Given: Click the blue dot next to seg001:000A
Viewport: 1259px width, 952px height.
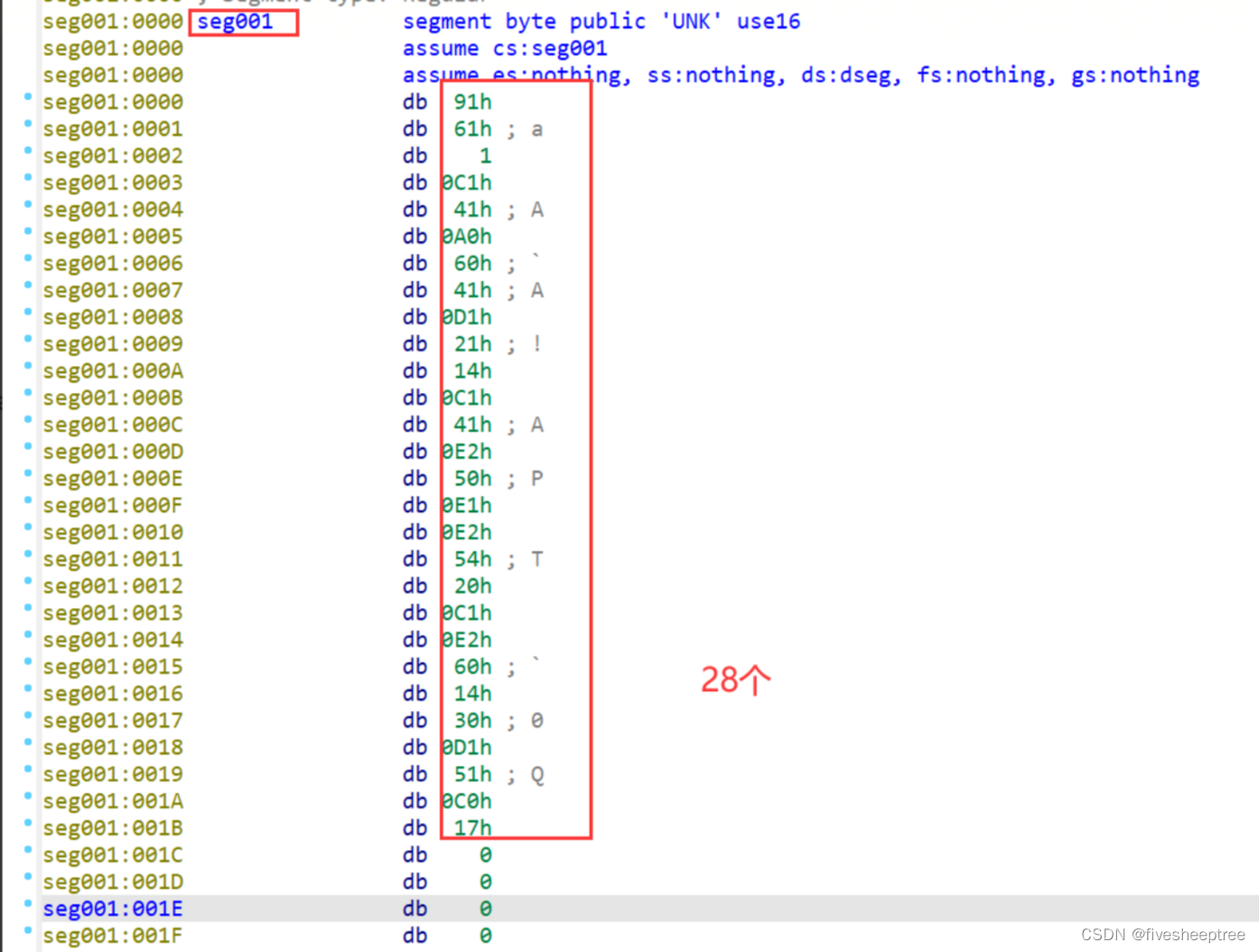Looking at the screenshot, I should (27, 364).
